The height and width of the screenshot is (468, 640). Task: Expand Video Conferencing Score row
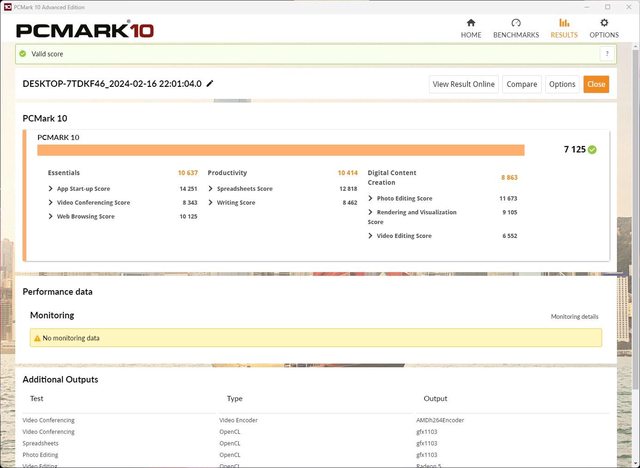tap(52, 202)
